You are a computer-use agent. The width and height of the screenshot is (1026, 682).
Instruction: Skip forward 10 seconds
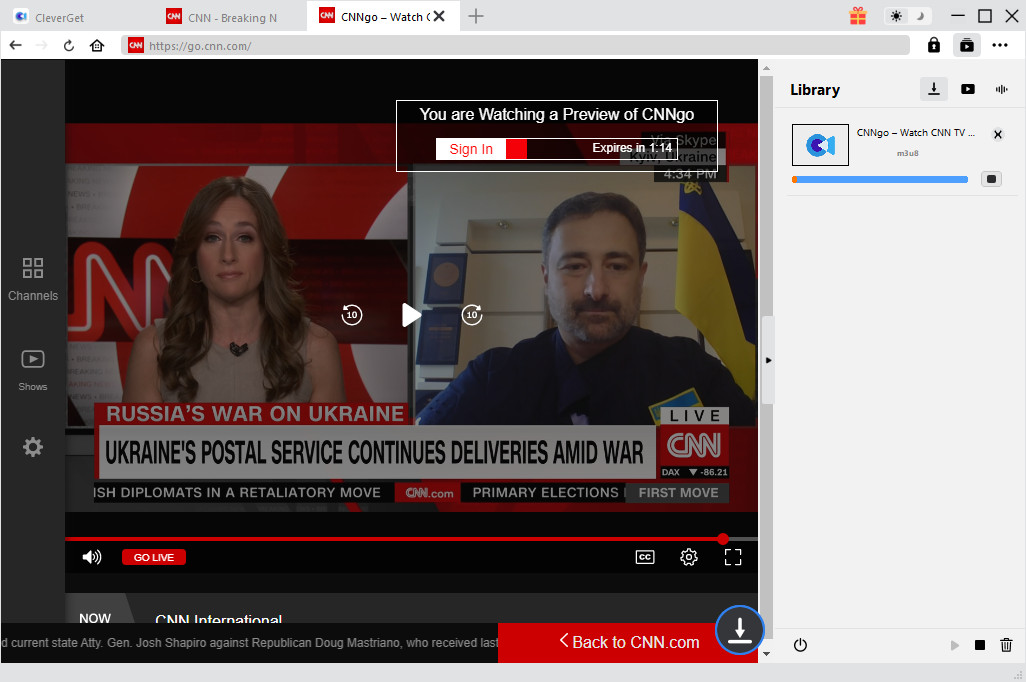point(472,315)
